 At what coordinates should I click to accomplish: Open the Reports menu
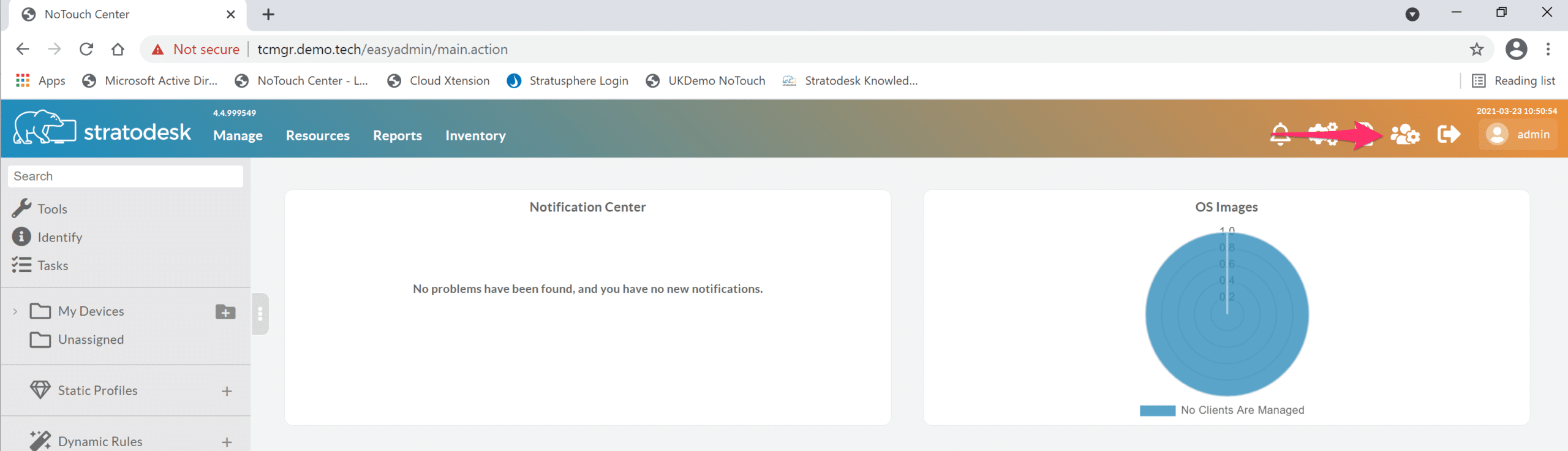(397, 135)
